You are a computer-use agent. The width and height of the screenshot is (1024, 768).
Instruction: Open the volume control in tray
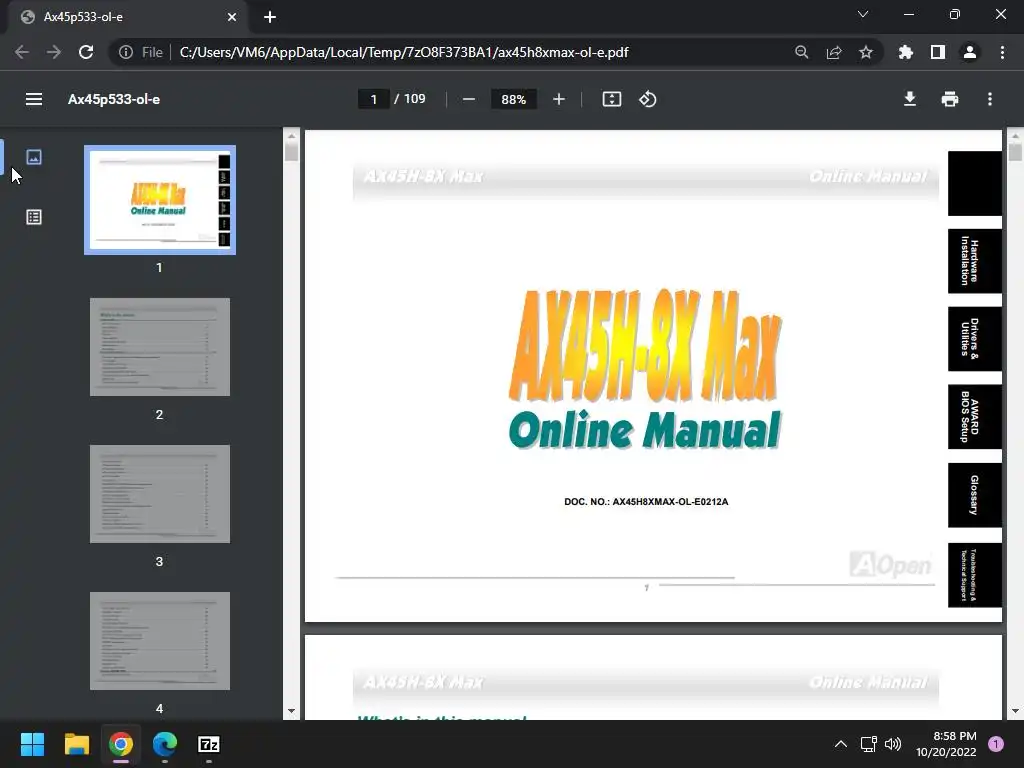pos(893,744)
